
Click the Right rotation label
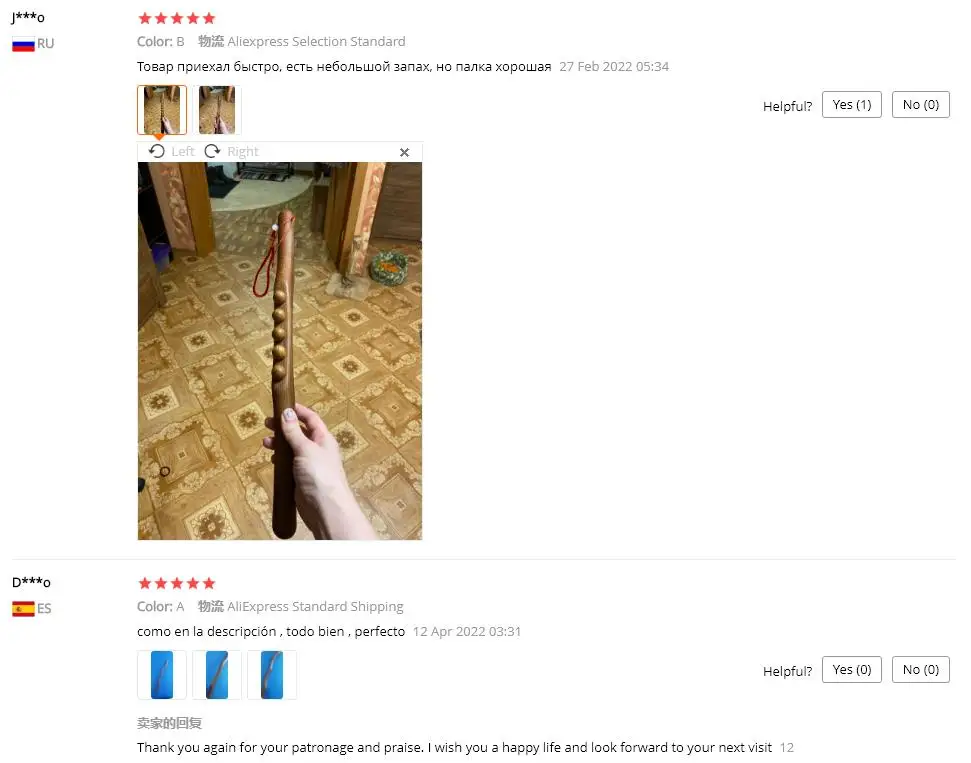(x=243, y=152)
